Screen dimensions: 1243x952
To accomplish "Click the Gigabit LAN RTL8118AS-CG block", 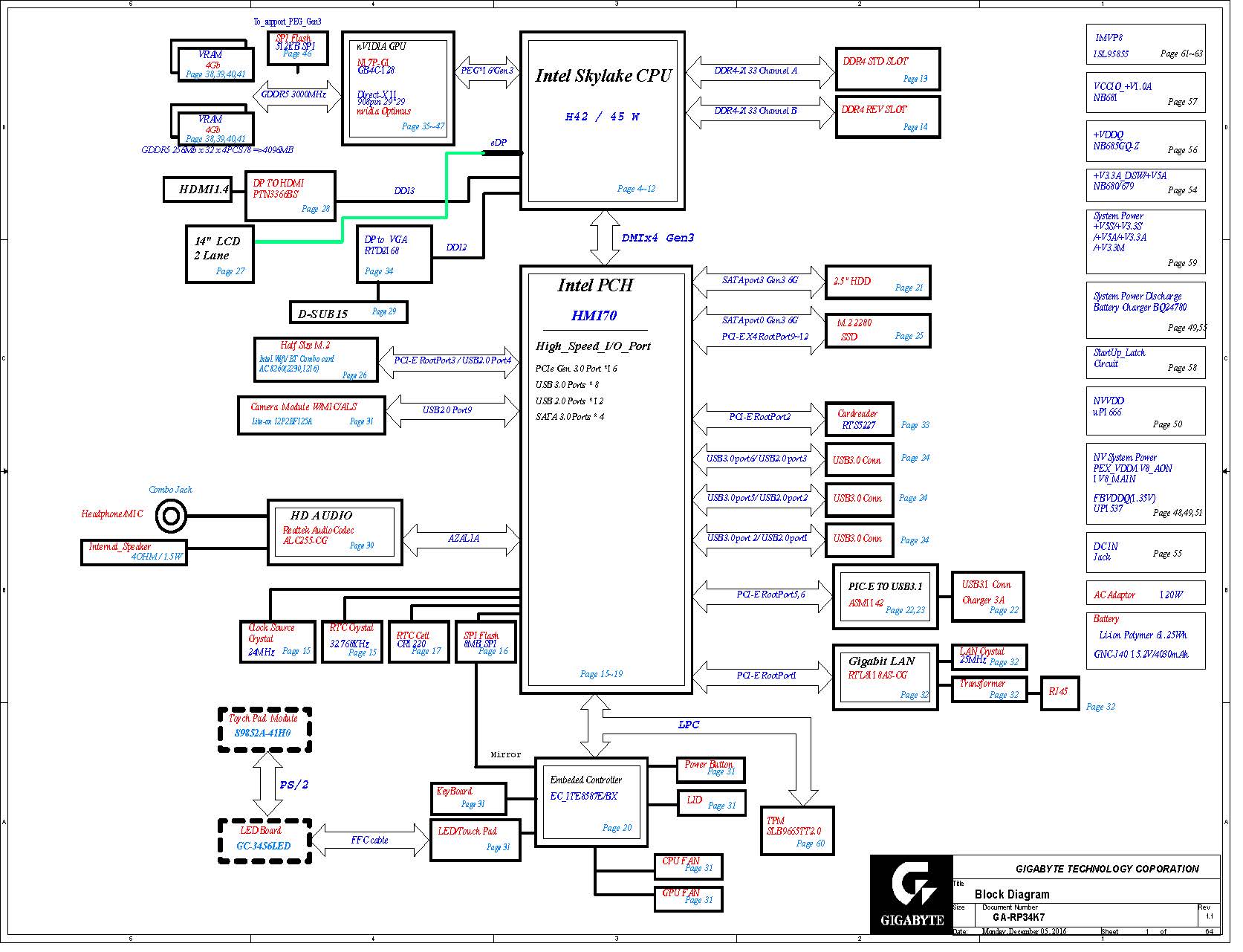I will pos(886,676).
